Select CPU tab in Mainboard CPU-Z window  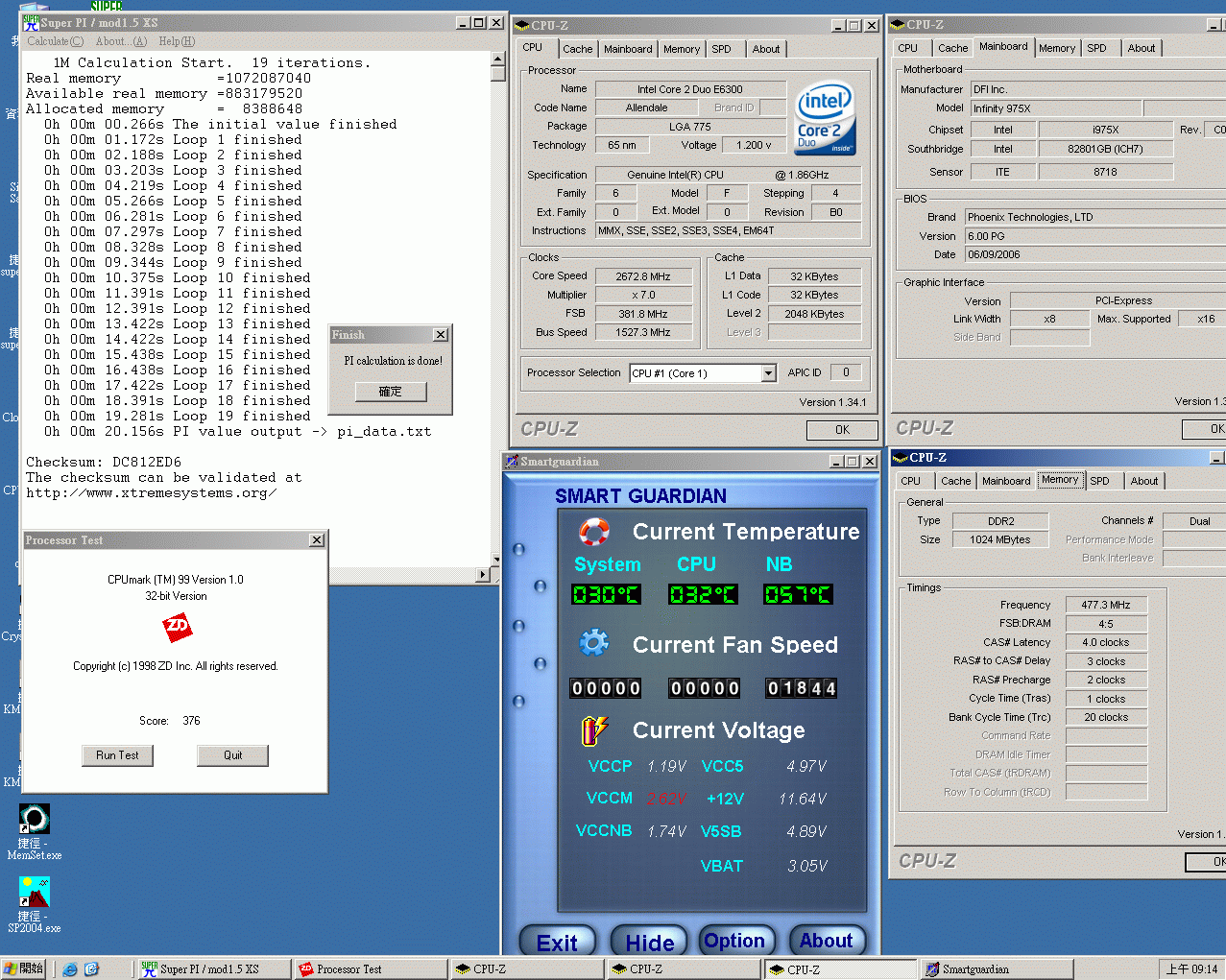(x=908, y=48)
